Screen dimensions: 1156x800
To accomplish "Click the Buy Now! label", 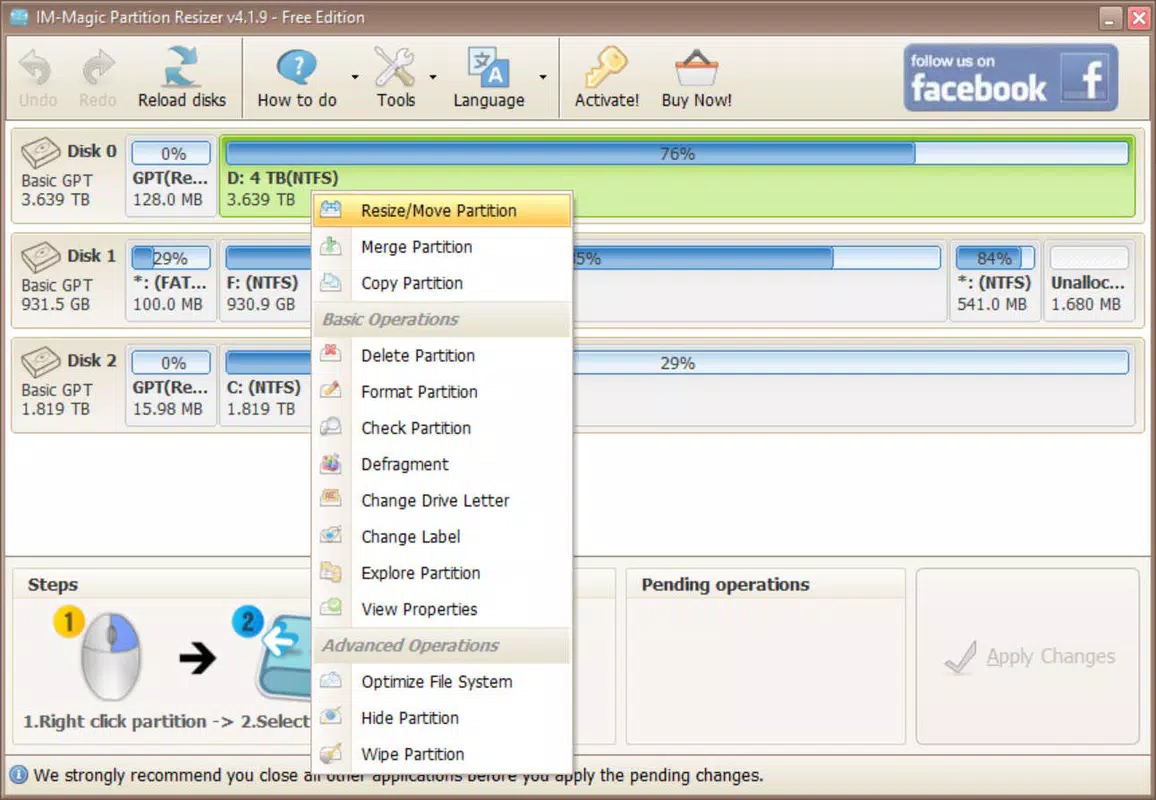I will click(x=696, y=100).
